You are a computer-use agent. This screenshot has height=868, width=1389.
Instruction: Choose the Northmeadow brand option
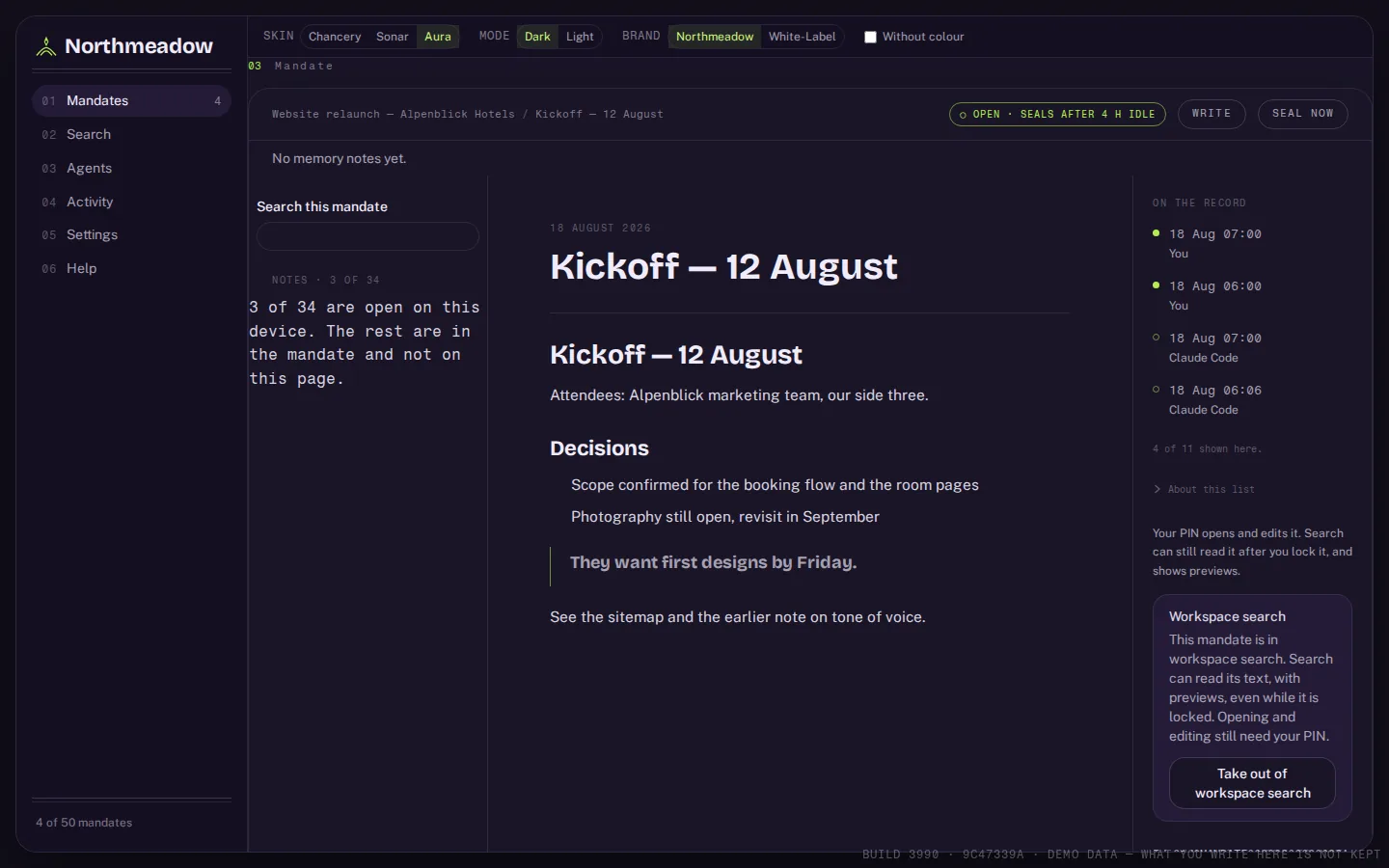[x=715, y=37]
